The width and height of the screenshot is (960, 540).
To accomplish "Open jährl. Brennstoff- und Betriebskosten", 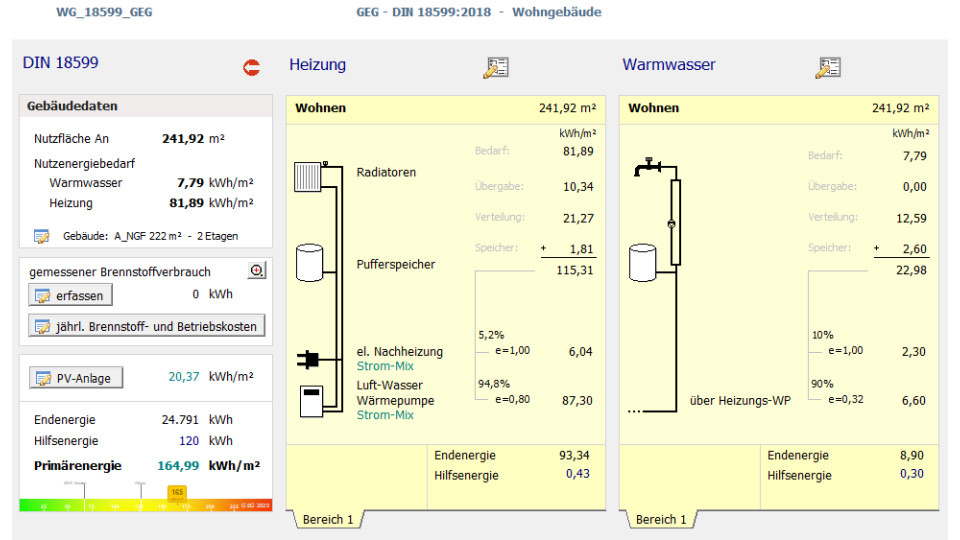I will coord(147,326).
